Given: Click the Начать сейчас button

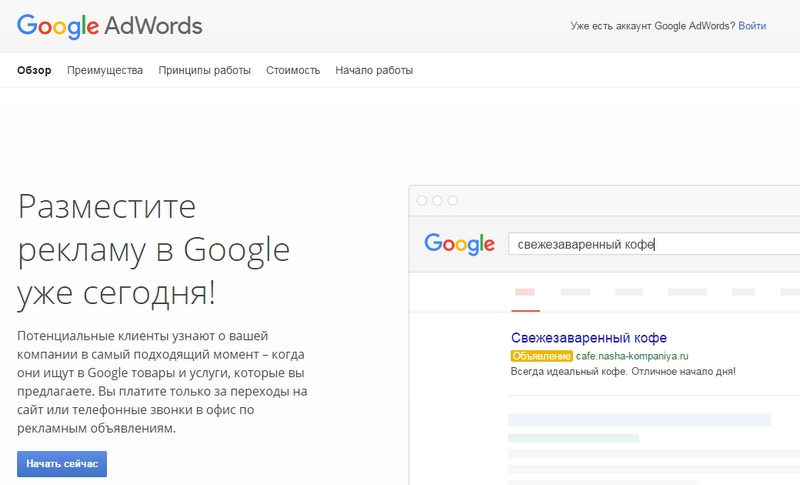Looking at the screenshot, I should [x=62, y=464].
